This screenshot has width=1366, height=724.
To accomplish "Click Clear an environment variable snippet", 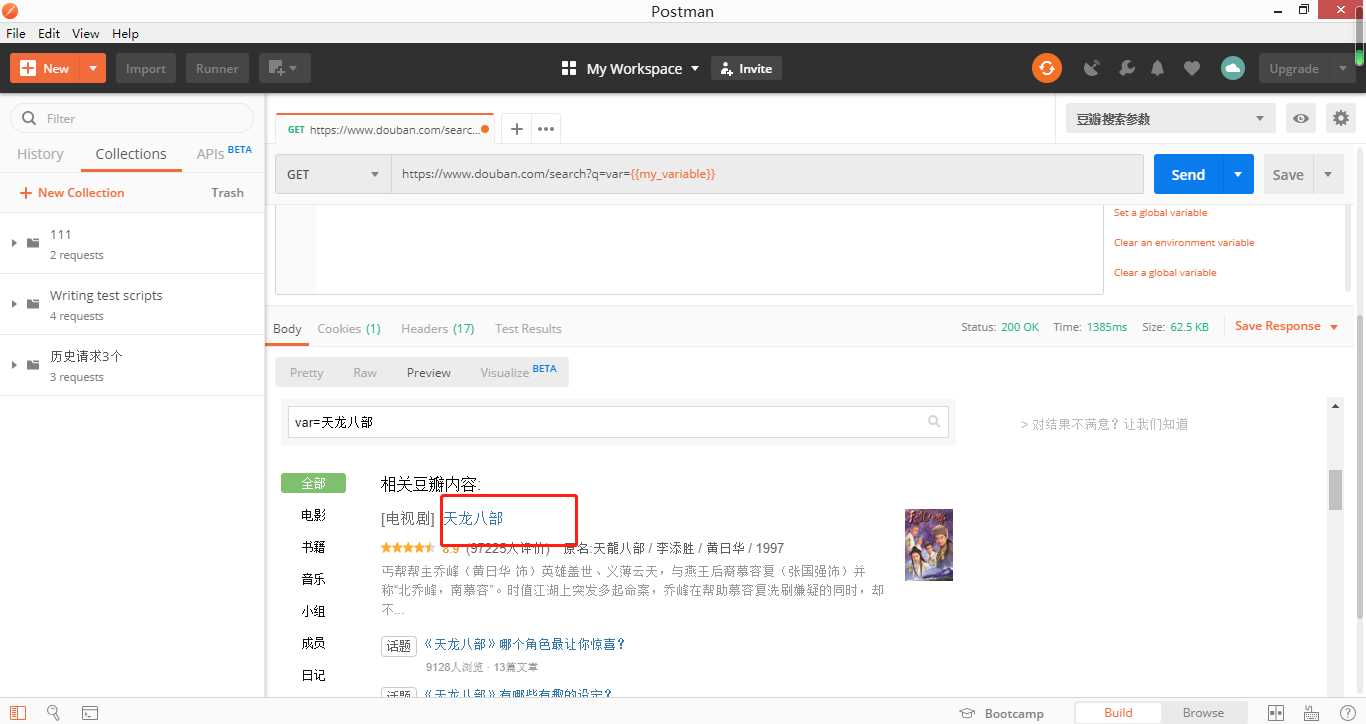I will [1184, 242].
